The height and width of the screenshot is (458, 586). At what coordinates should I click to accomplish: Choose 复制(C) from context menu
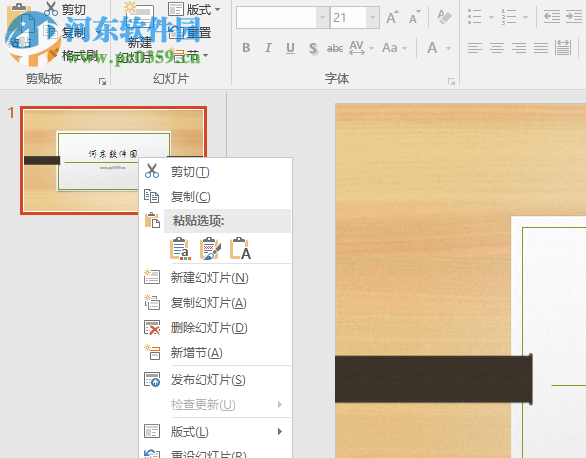pyautogui.click(x=216, y=196)
